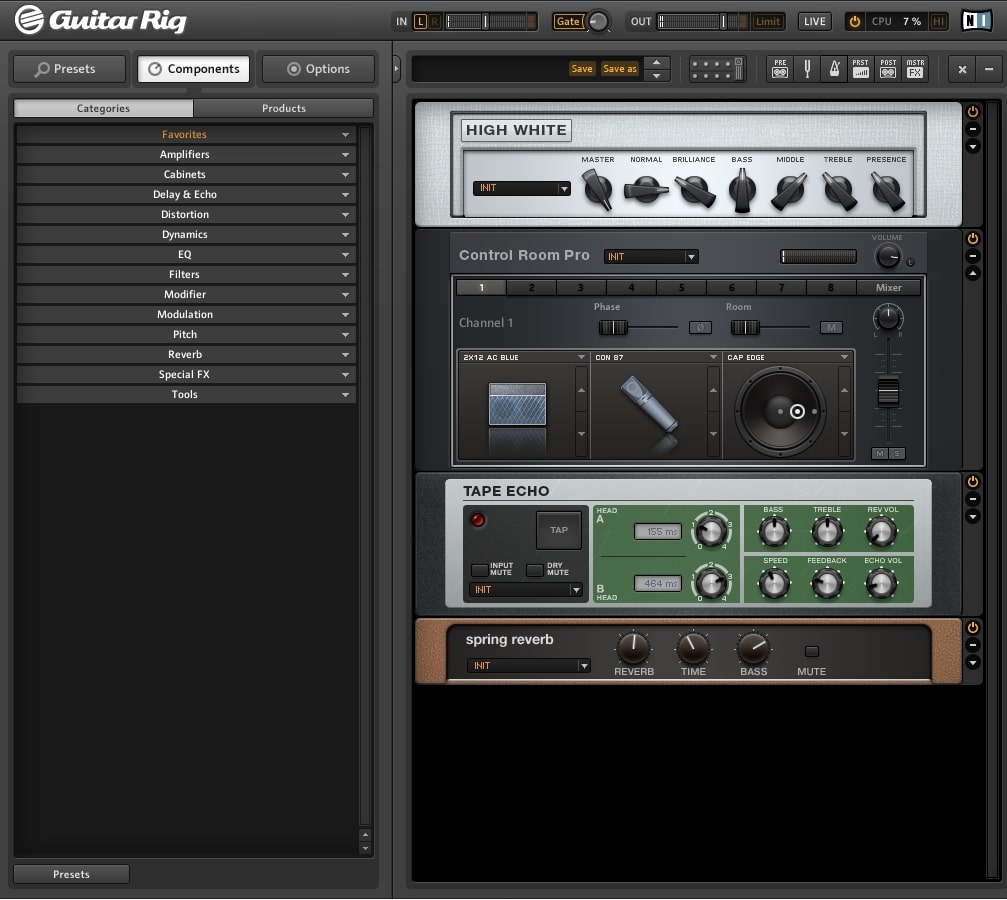Toggle the Tapedeck Post icon
The width and height of the screenshot is (1007, 900).
click(888, 69)
